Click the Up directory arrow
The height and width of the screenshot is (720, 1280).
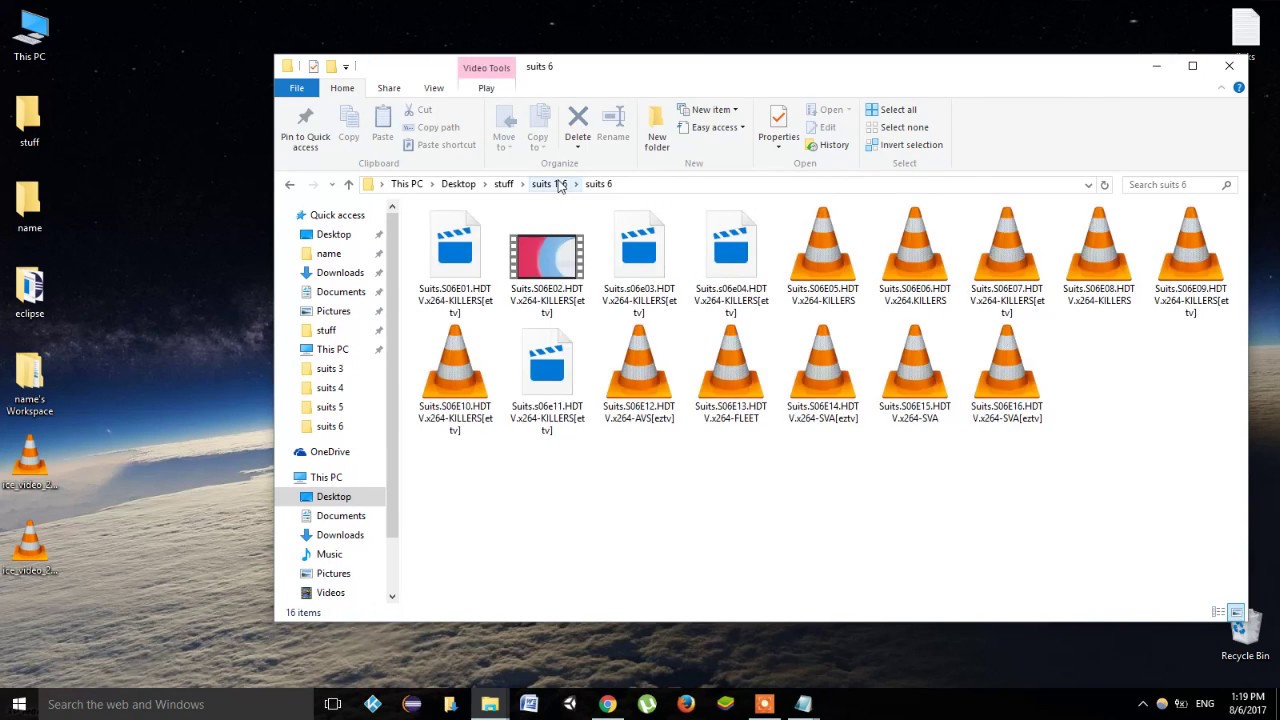coord(348,185)
